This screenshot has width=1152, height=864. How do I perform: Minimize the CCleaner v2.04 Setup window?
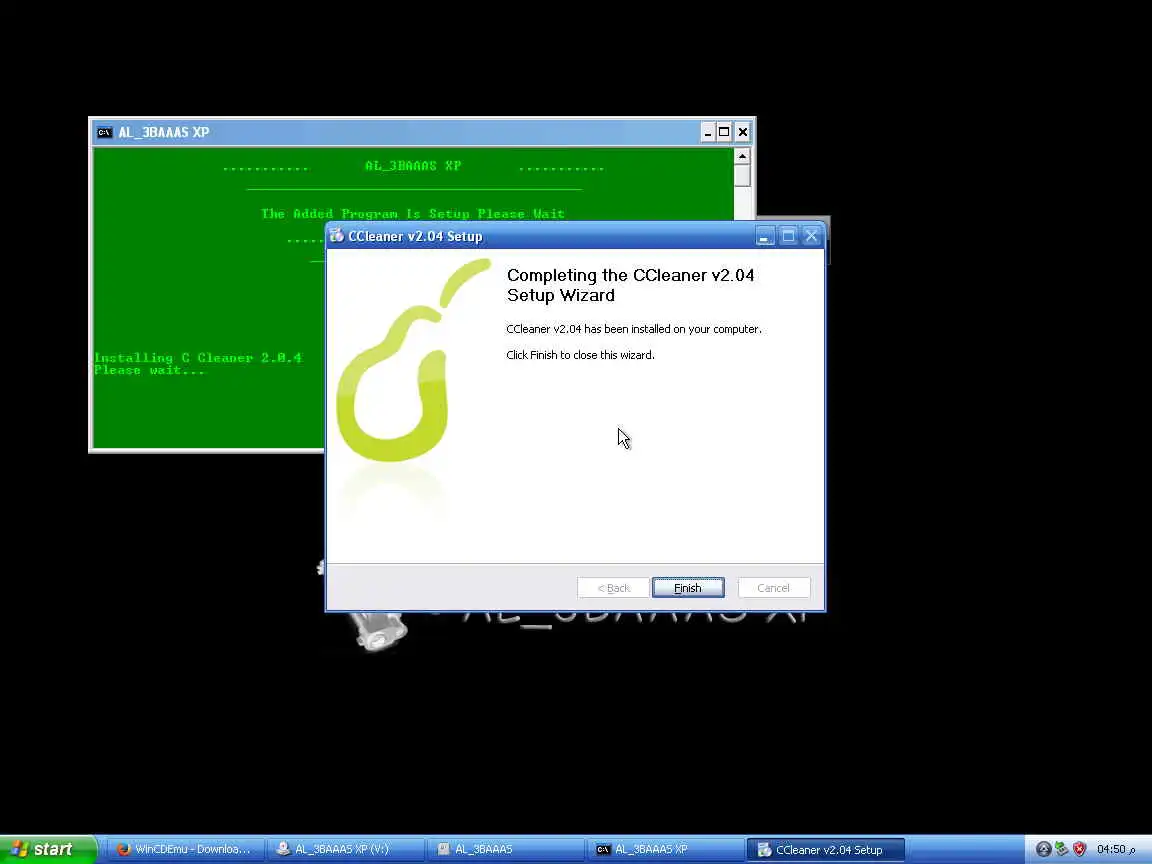[765, 236]
